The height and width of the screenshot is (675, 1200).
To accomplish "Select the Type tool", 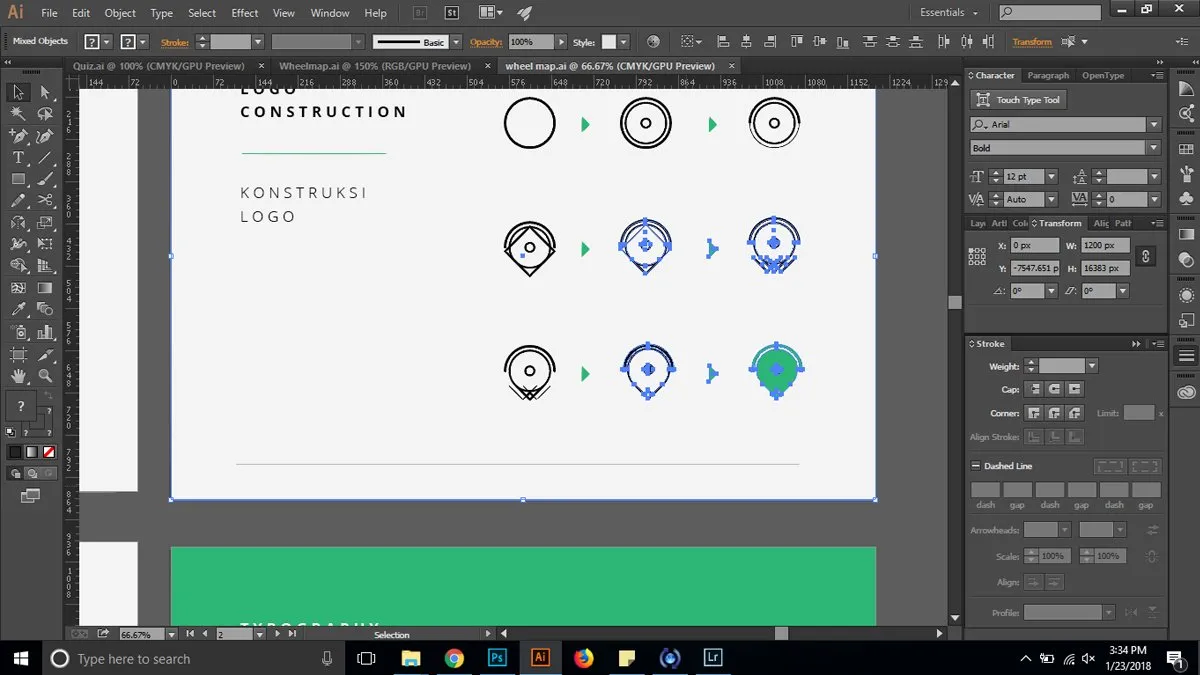I will 18,158.
